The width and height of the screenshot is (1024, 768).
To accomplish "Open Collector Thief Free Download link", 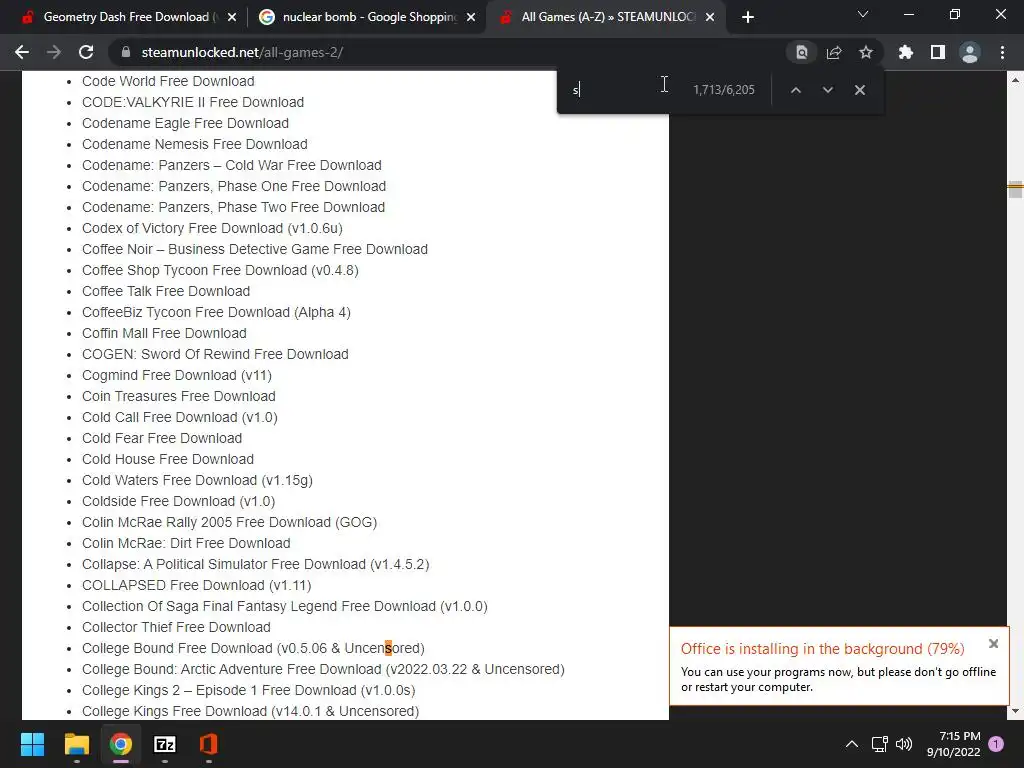I will tap(176, 627).
